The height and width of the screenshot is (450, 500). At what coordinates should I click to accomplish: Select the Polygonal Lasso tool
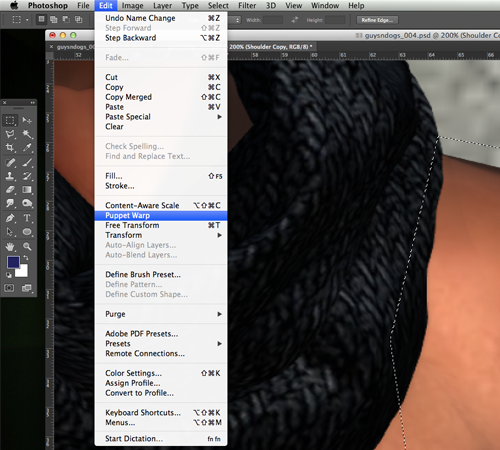point(10,134)
